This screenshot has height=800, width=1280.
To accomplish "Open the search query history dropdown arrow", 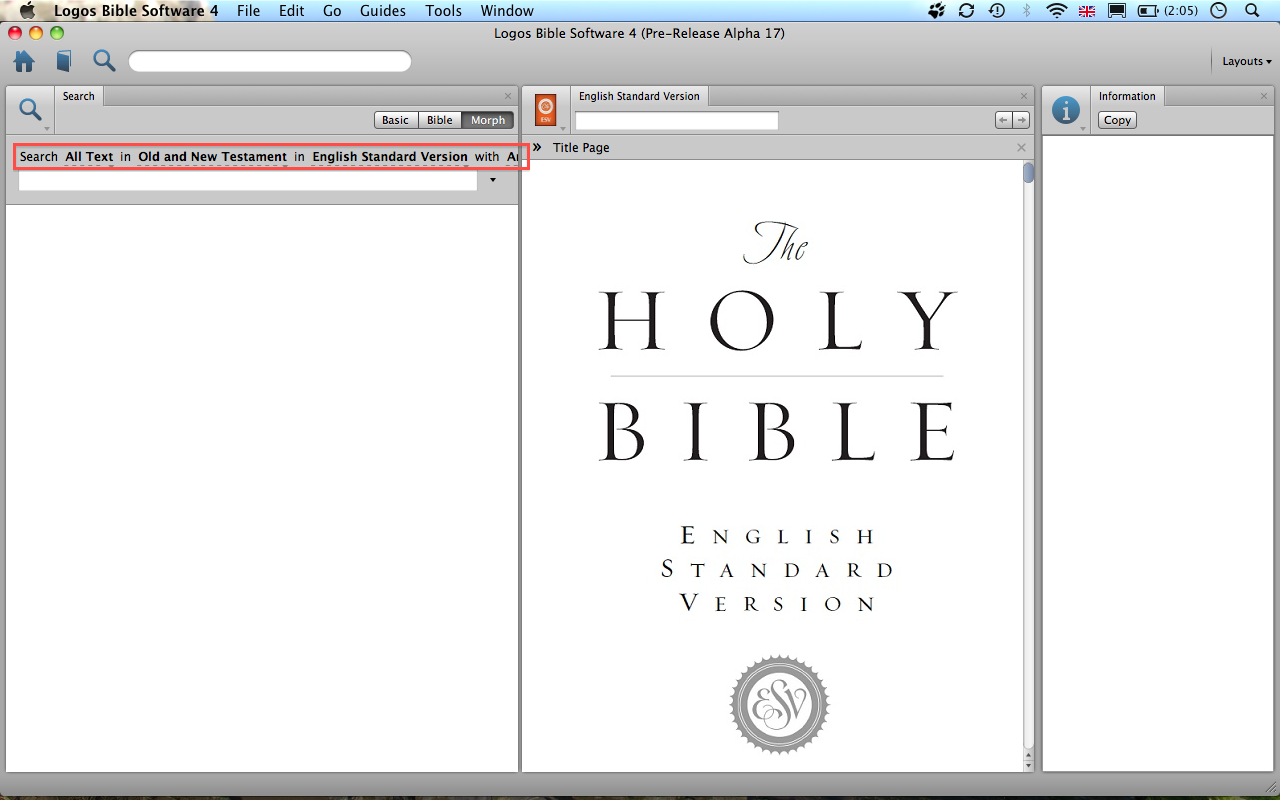I will pos(493,180).
